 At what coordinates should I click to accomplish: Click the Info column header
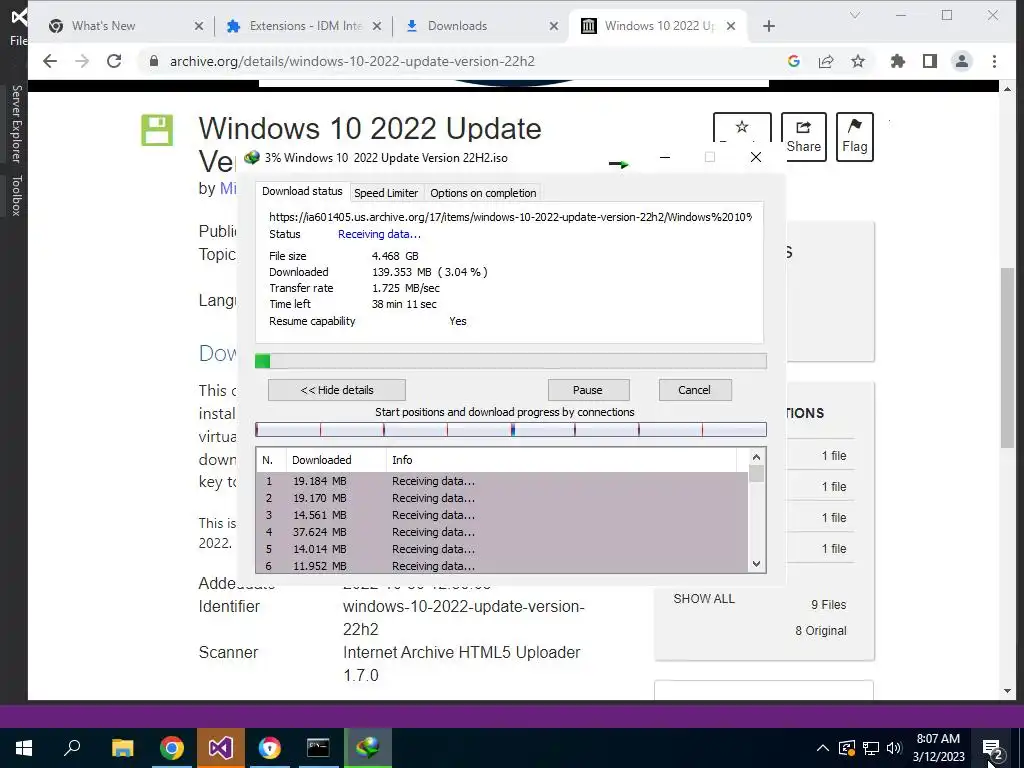click(x=562, y=460)
